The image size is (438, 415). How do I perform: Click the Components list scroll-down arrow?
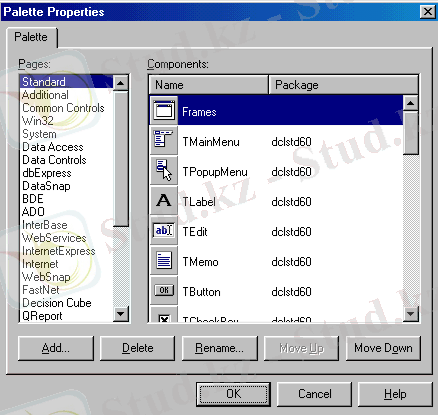tap(410, 314)
